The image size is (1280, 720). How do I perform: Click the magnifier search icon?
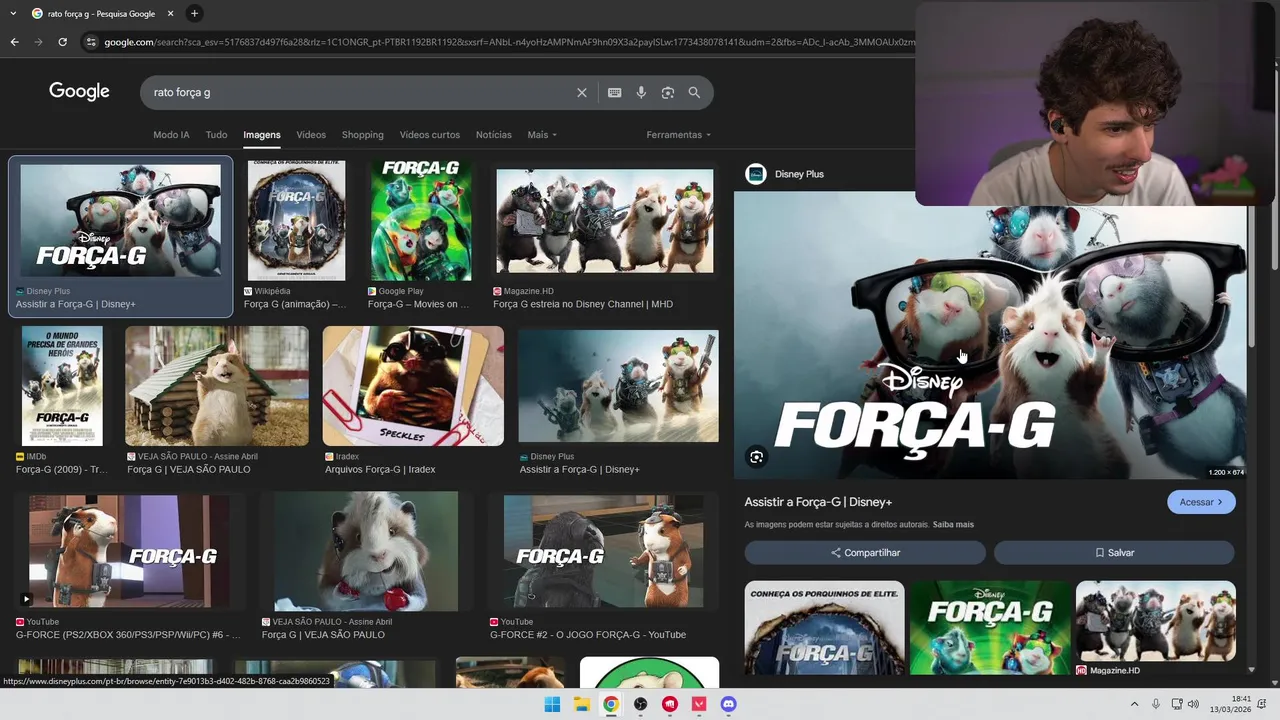tap(694, 92)
